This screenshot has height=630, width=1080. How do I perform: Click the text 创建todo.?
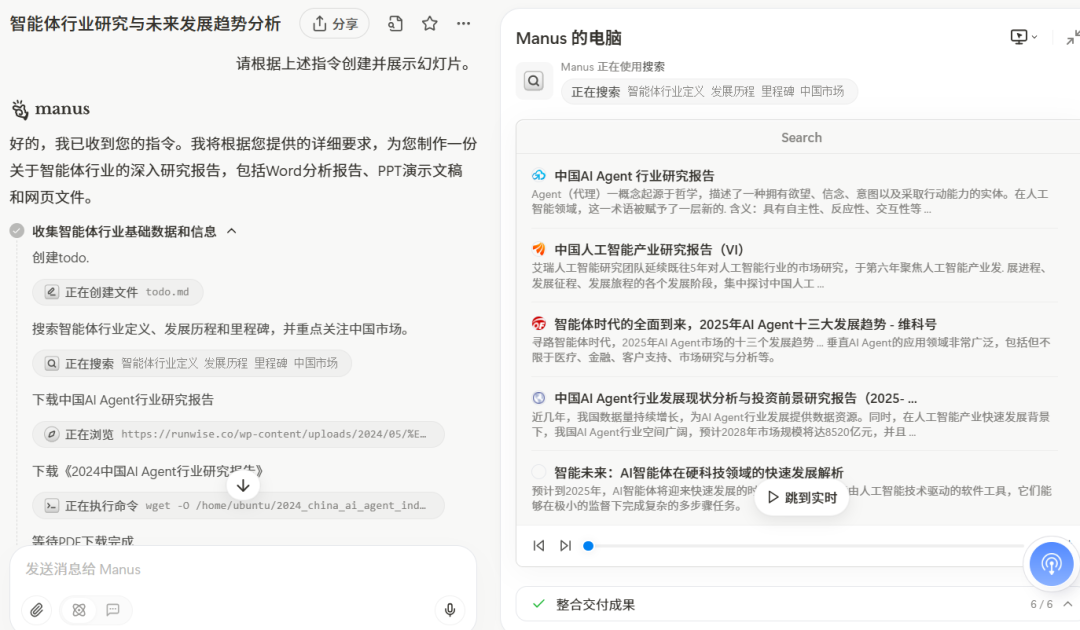coord(61,258)
